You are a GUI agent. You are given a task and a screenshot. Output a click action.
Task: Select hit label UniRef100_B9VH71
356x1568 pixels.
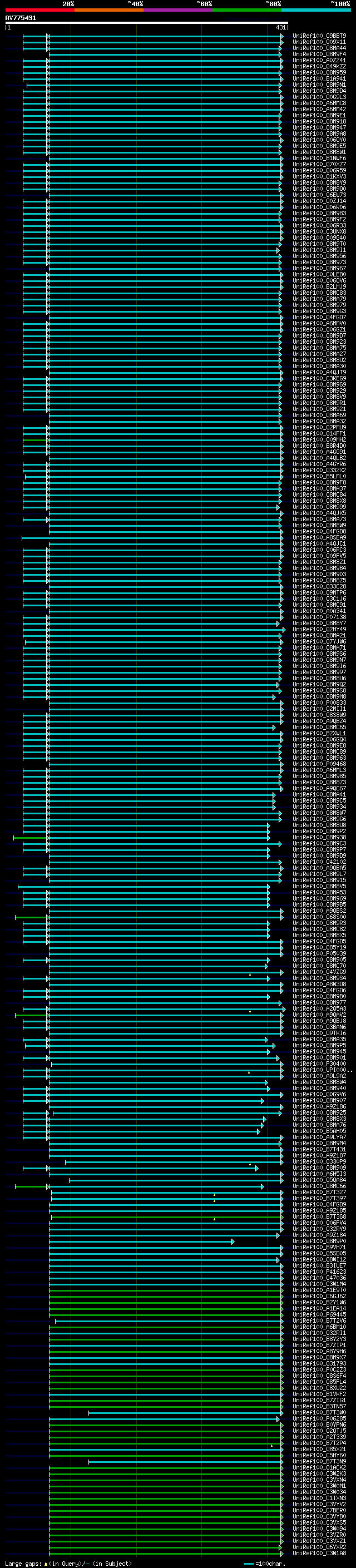pos(319,1247)
